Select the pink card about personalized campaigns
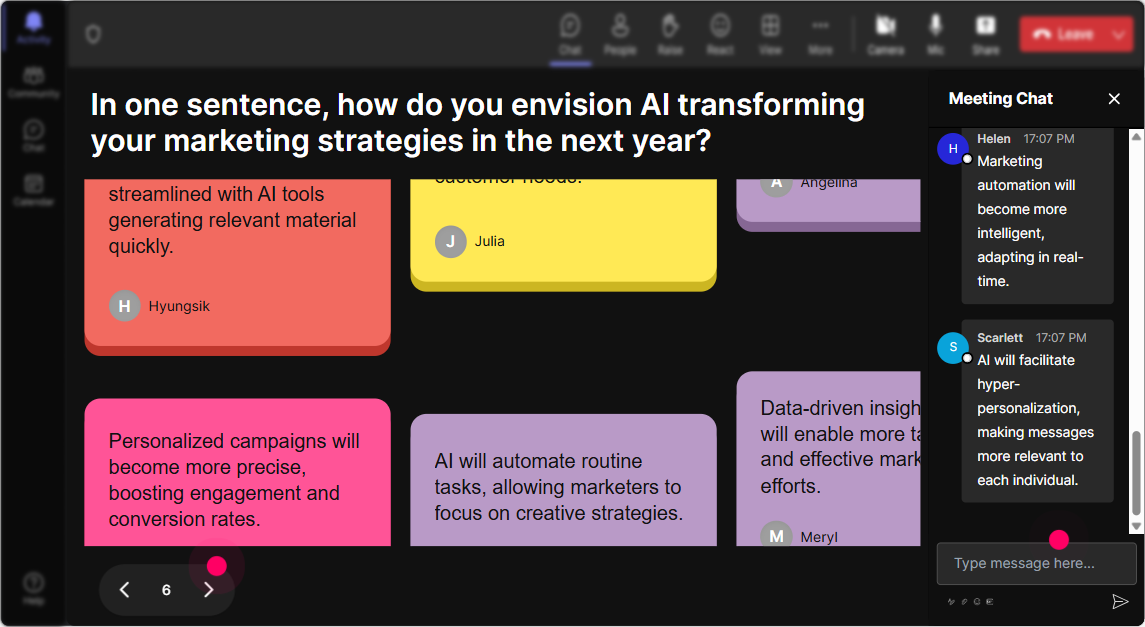Screen dimensions: 1145x627 pyautogui.click(x=237, y=472)
